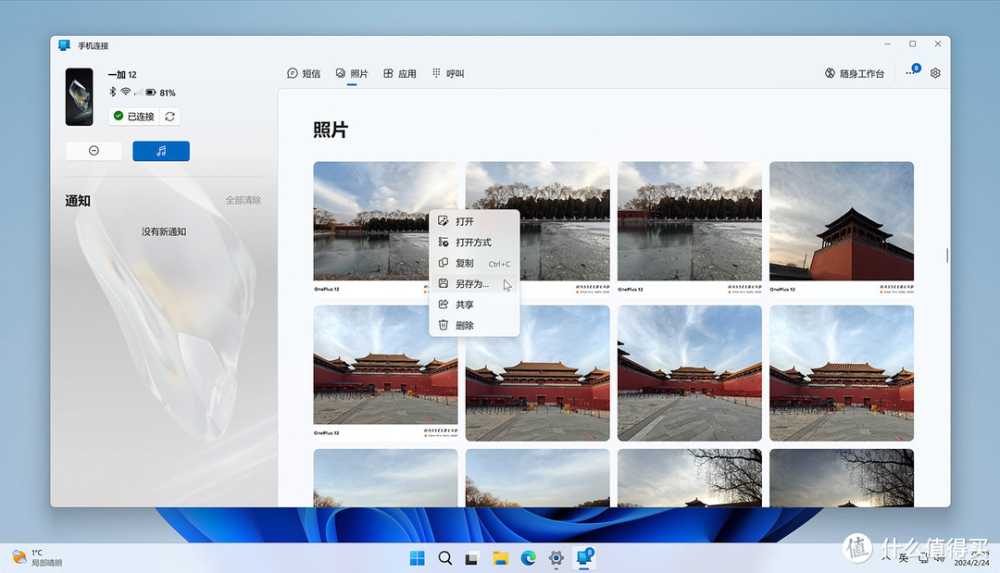Open fourth palace photo in second row
Image resolution: width=1000 pixels, height=573 pixels.
point(841,373)
